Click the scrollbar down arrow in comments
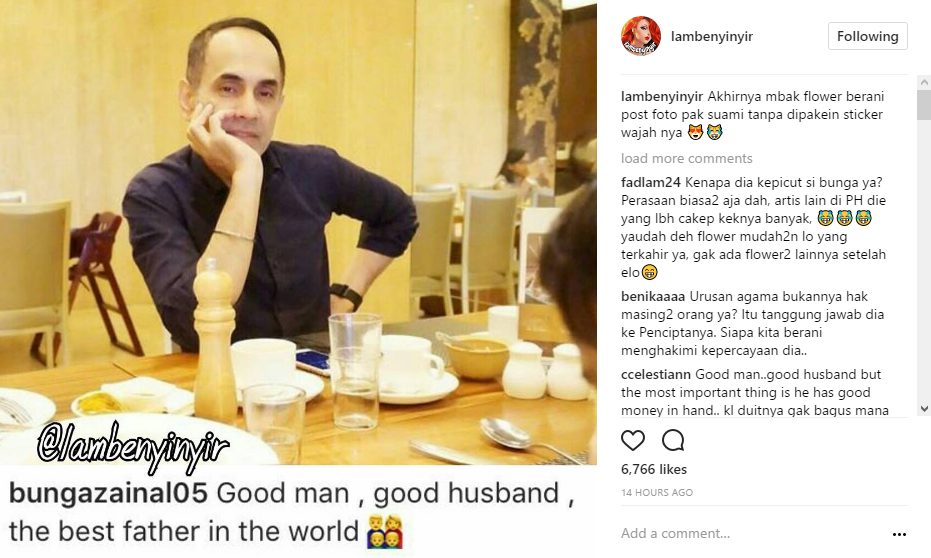Screen dimensions: 931x558 pos(924,408)
